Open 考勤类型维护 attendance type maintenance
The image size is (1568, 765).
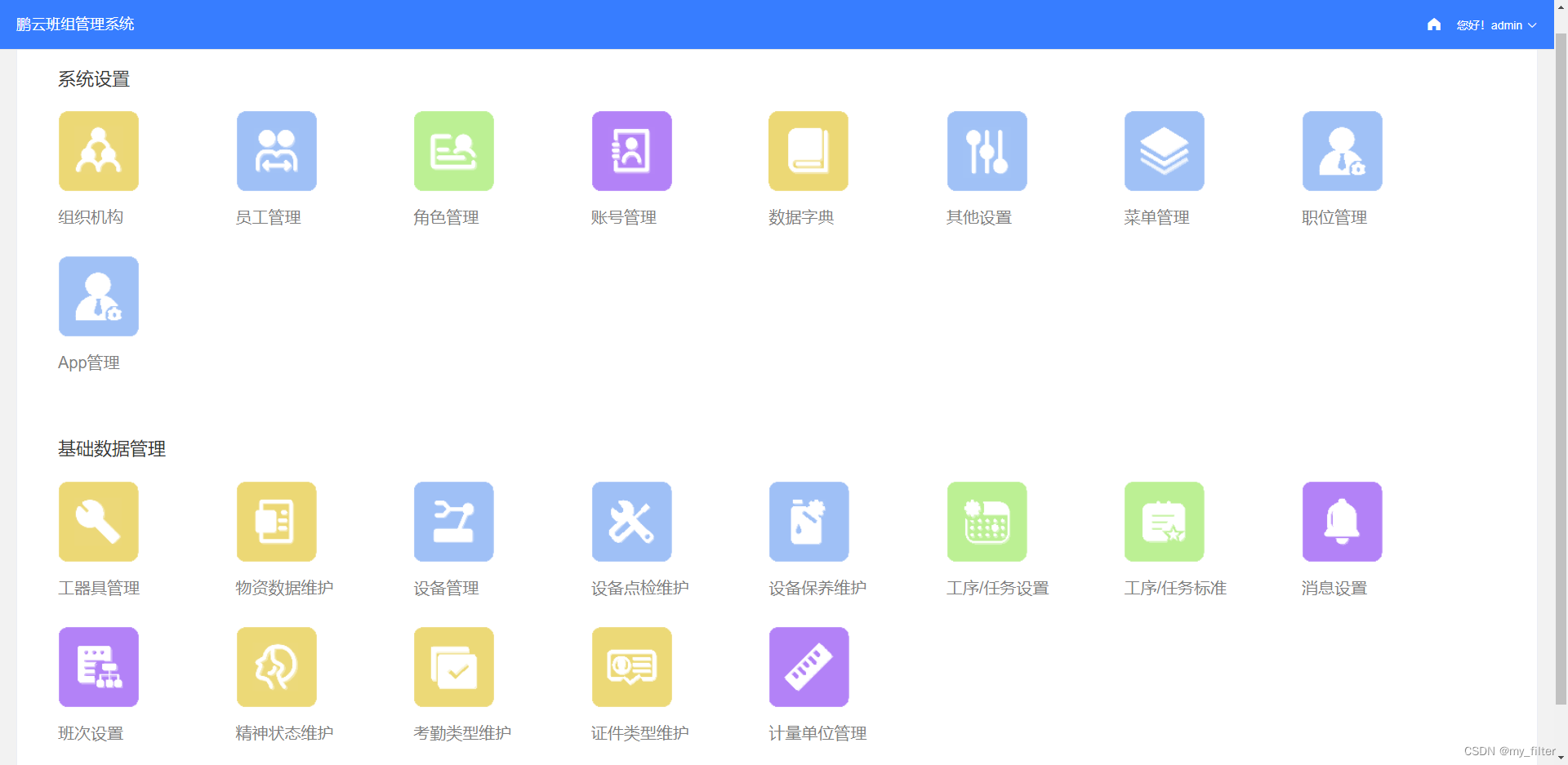click(453, 667)
